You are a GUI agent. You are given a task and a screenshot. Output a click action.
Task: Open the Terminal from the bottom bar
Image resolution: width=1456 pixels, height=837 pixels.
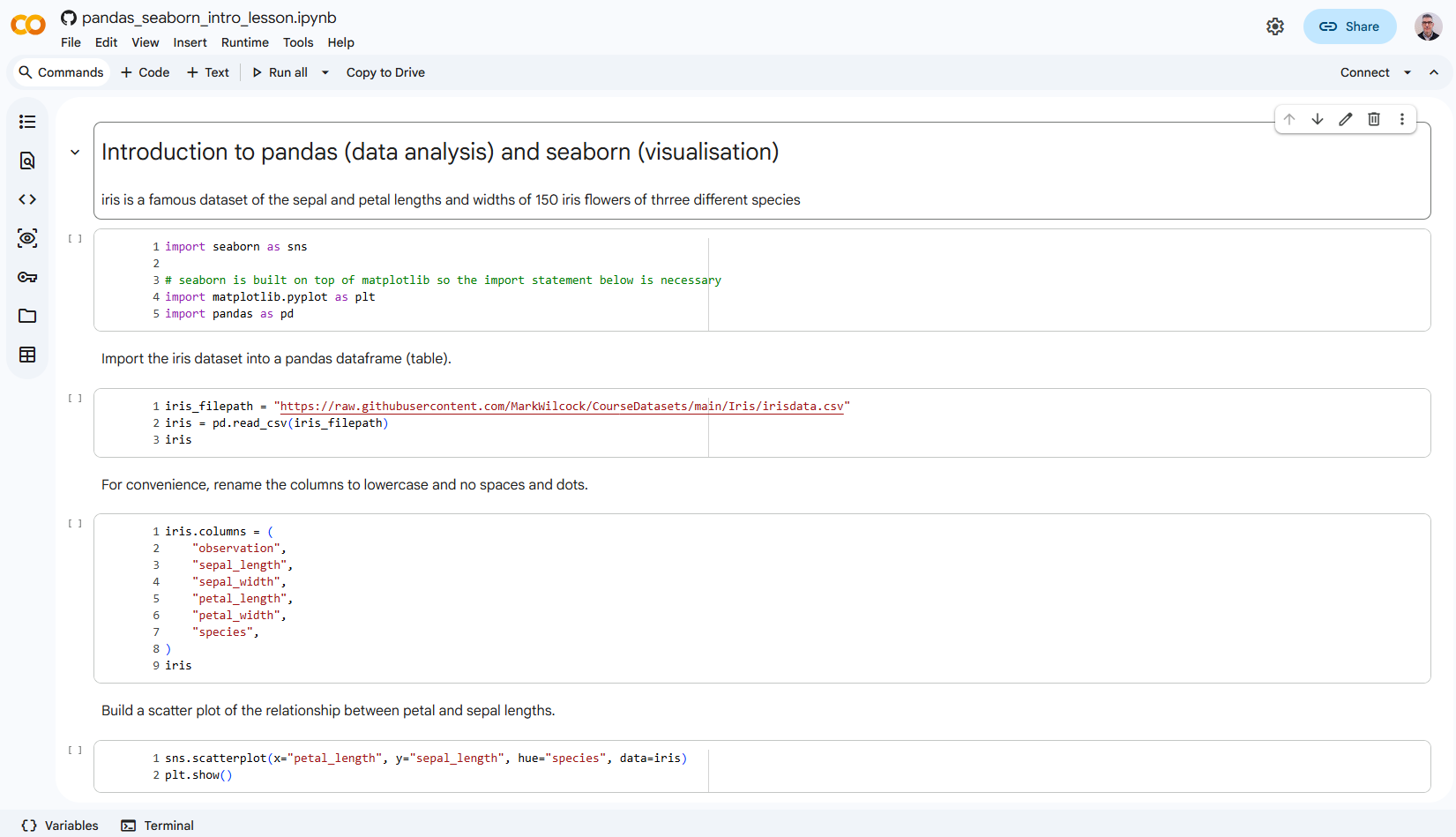157,825
